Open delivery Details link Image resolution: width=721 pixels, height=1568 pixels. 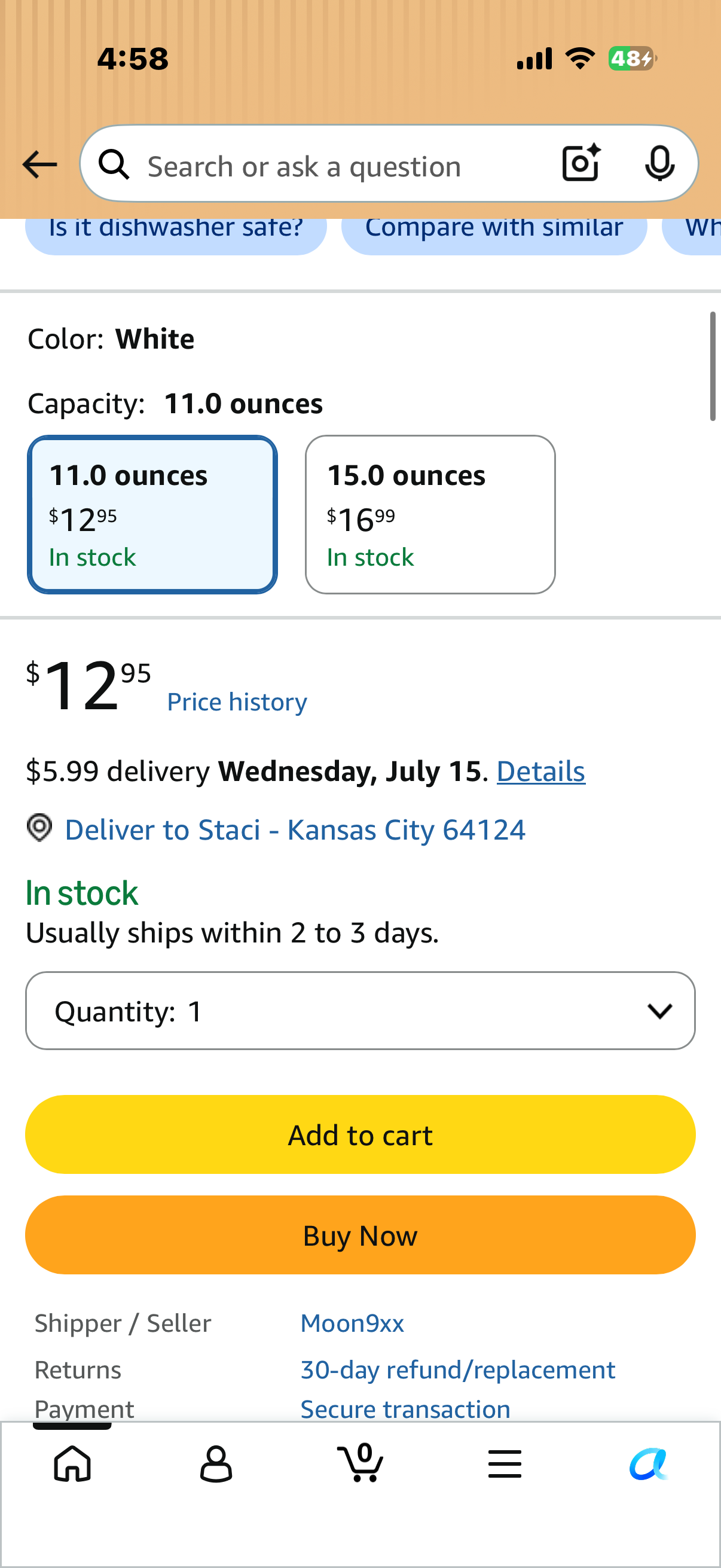click(541, 771)
